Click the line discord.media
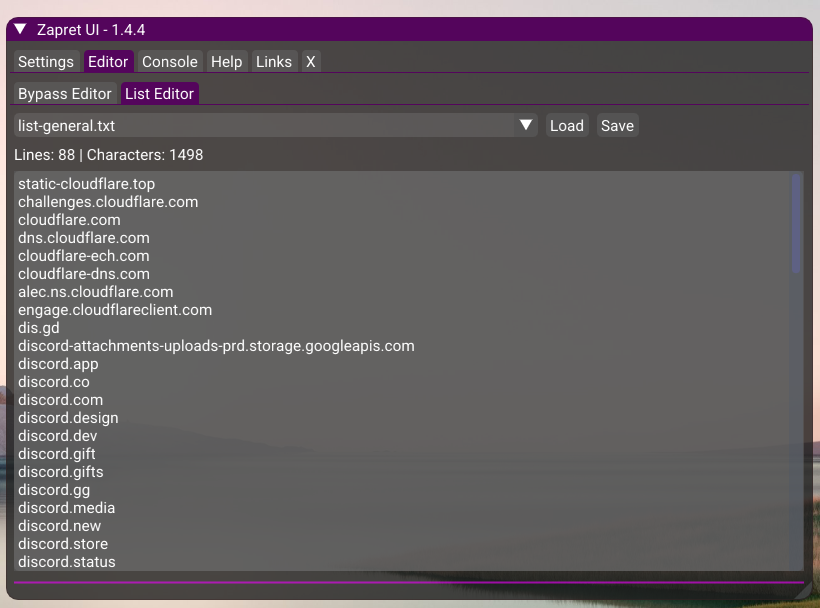Viewport: 820px width, 608px height. [66, 508]
